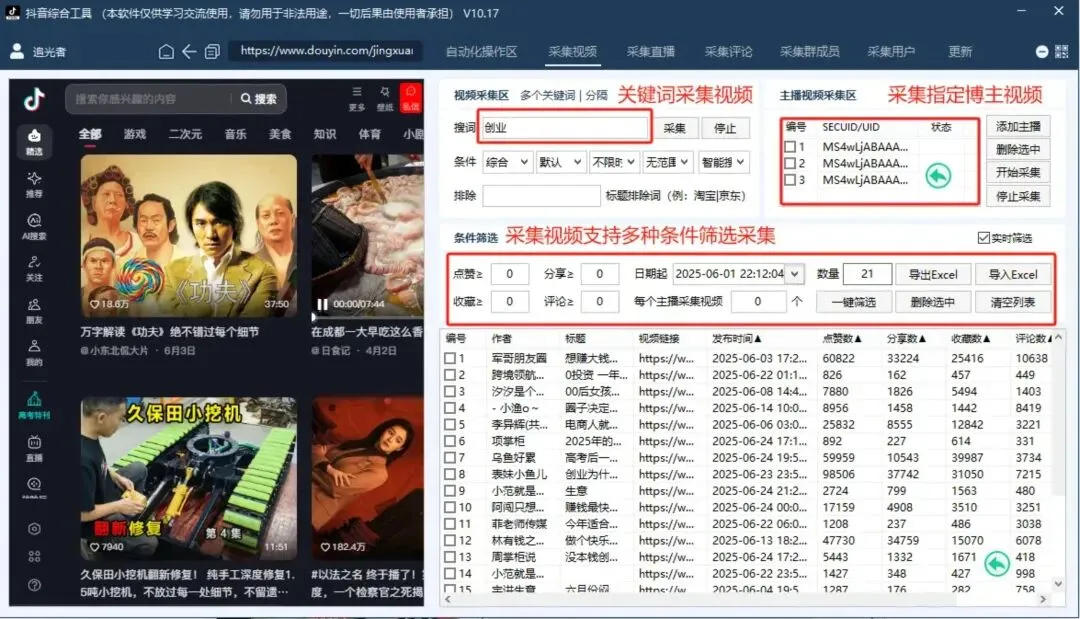Open the 综合 condition dropdown
This screenshot has width=1080, height=619.
click(x=507, y=162)
